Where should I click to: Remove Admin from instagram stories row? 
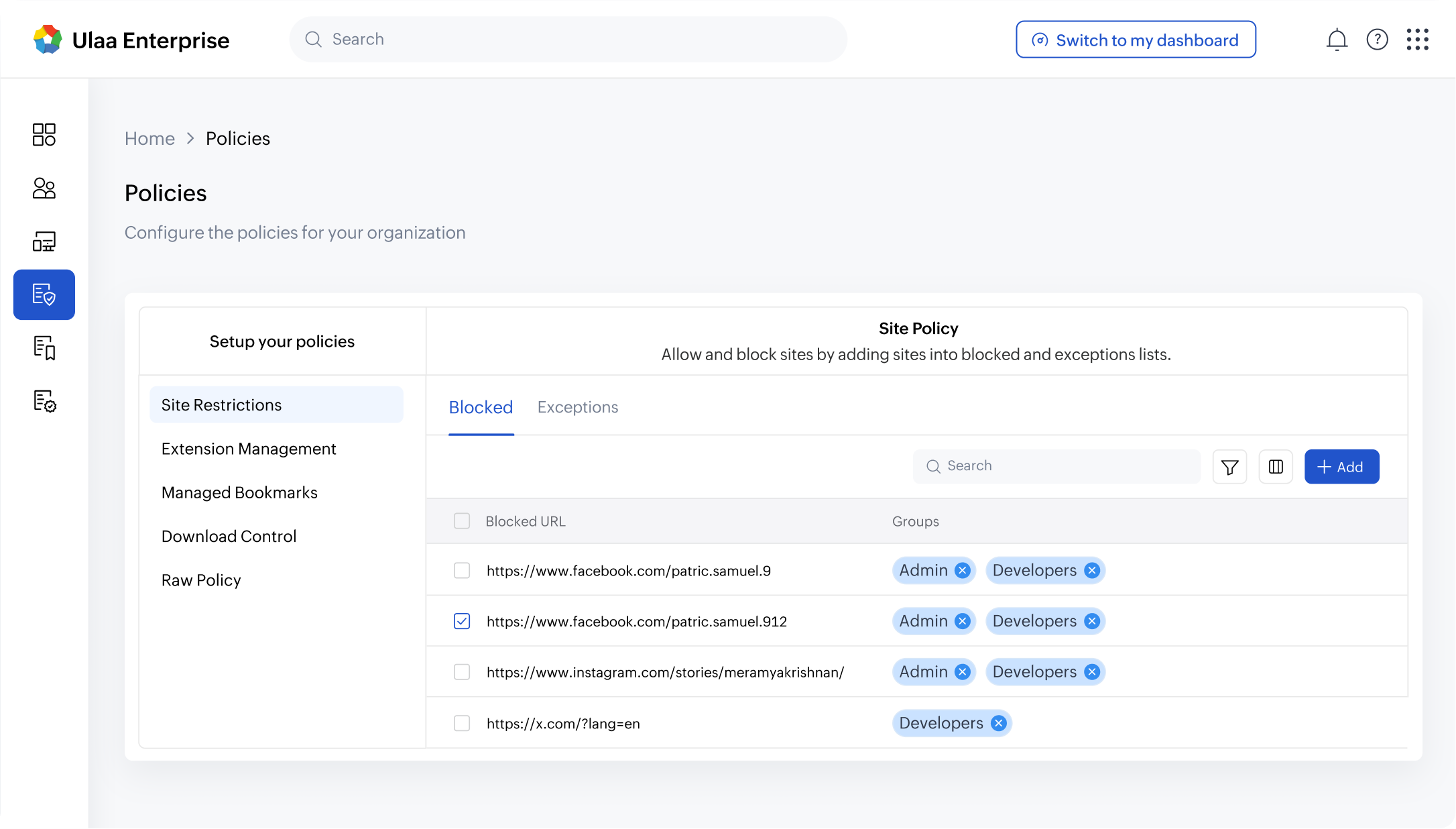[x=963, y=672]
